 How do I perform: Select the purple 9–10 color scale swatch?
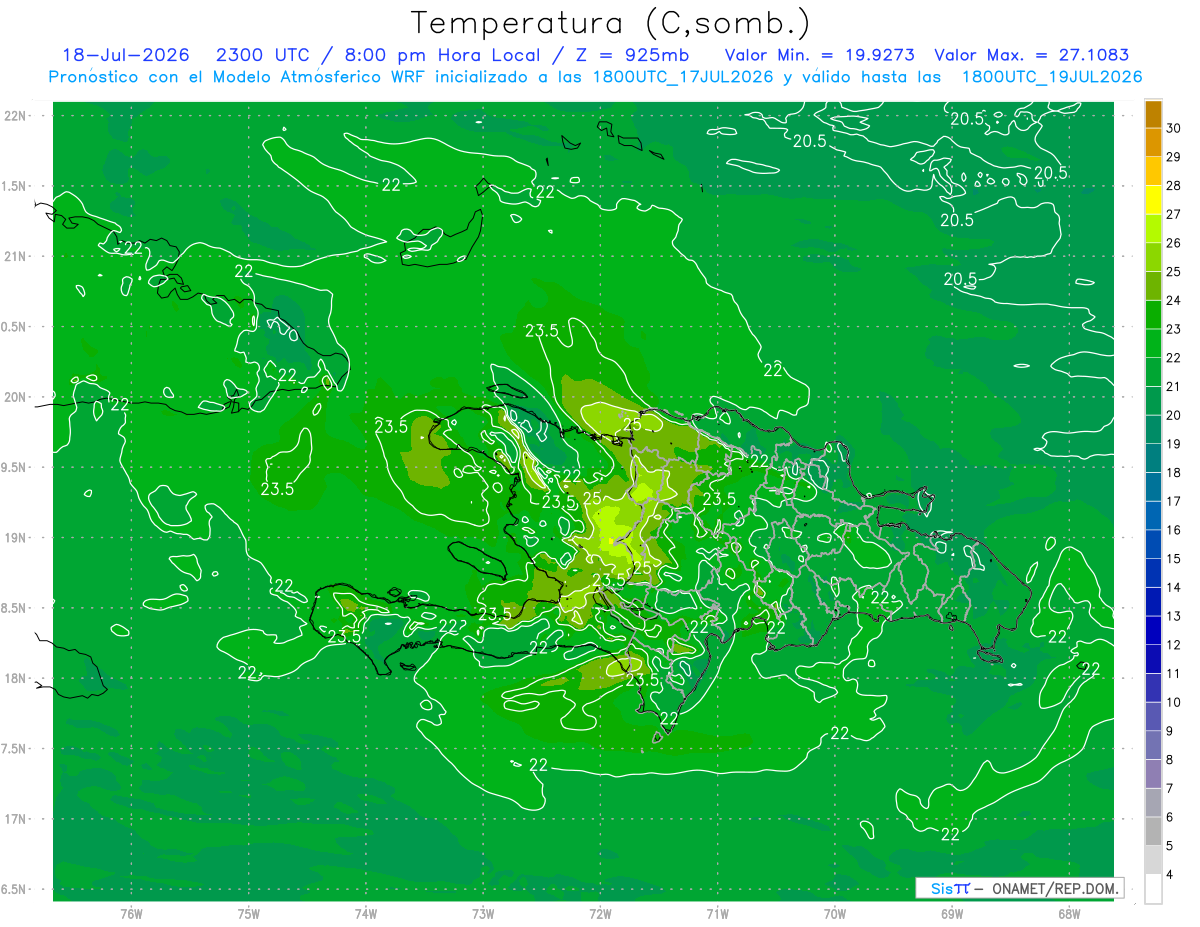point(1153,716)
